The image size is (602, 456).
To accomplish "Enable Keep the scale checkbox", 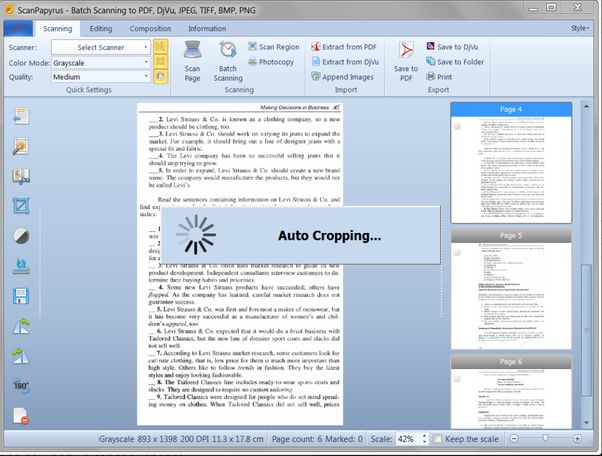I will tap(437, 439).
